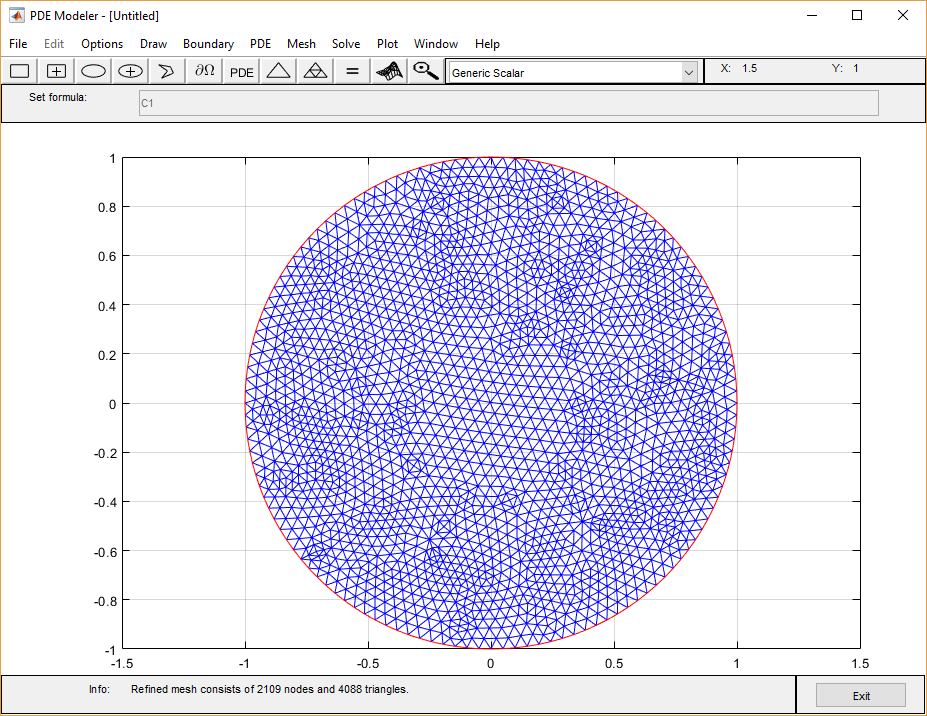Open the Help menu
The image size is (927, 716).
487,44
